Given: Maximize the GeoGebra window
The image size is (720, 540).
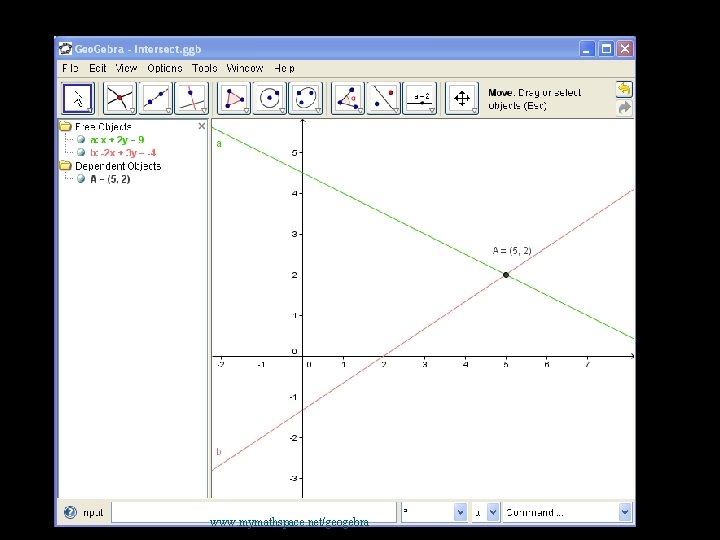Looking at the screenshot, I should [606, 49].
